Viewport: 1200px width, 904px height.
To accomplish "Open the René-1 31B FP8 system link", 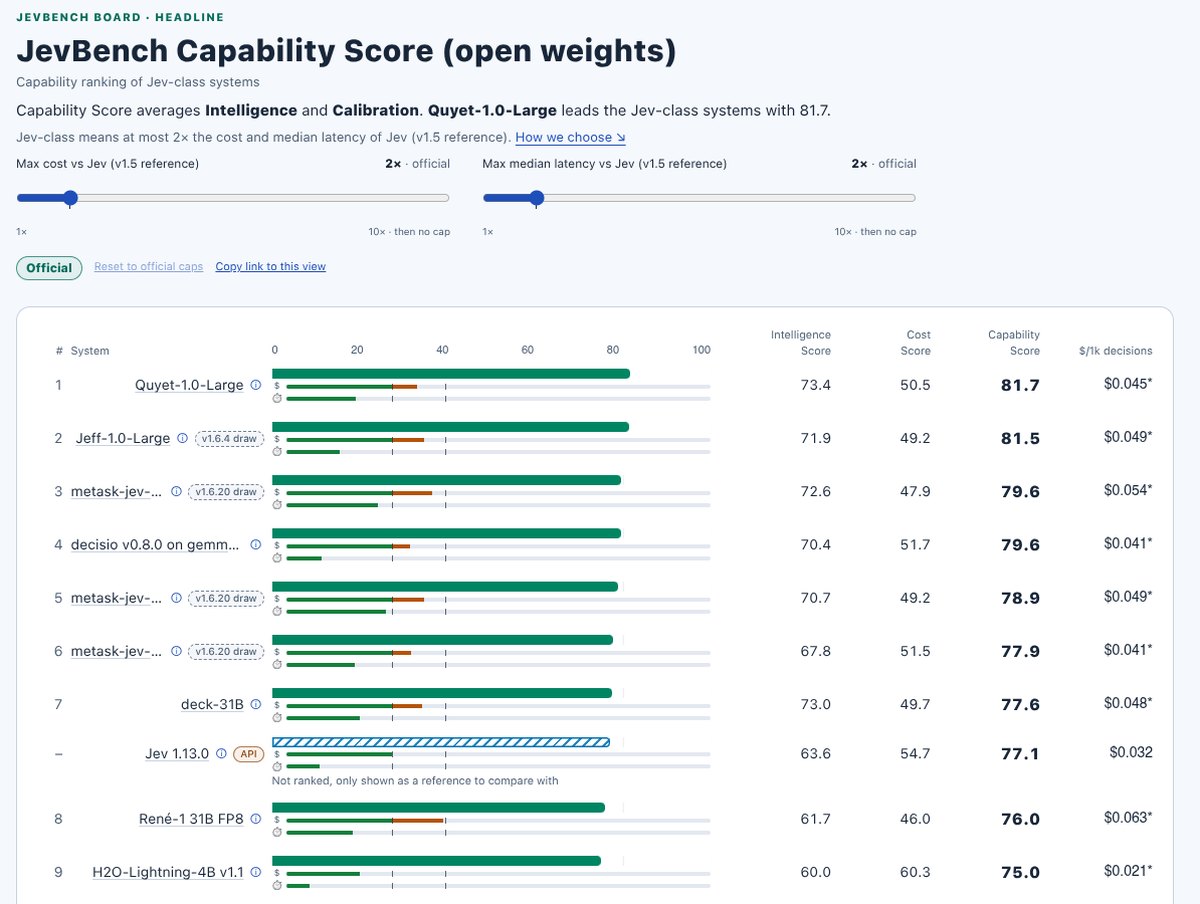I will tap(191, 819).
